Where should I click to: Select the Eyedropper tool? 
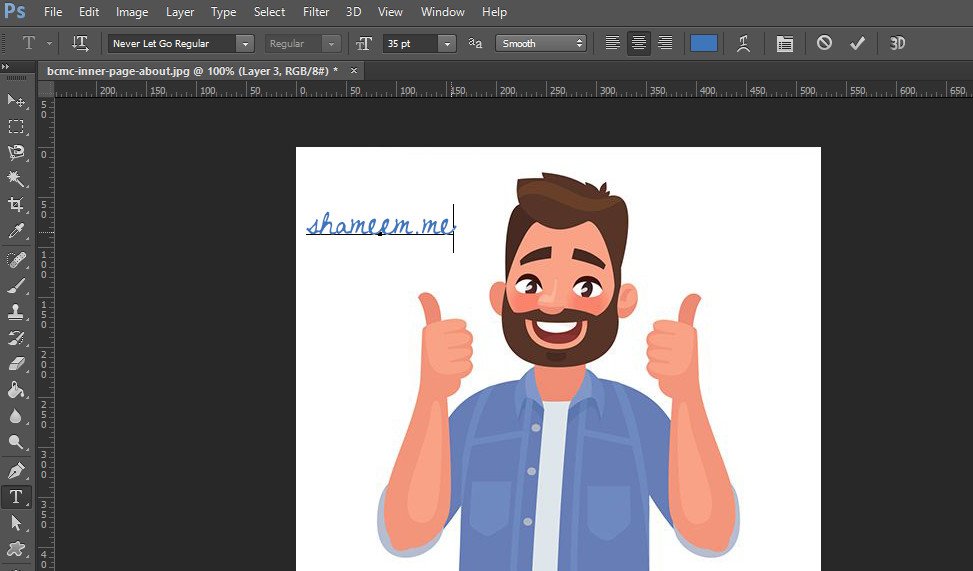tap(16, 231)
